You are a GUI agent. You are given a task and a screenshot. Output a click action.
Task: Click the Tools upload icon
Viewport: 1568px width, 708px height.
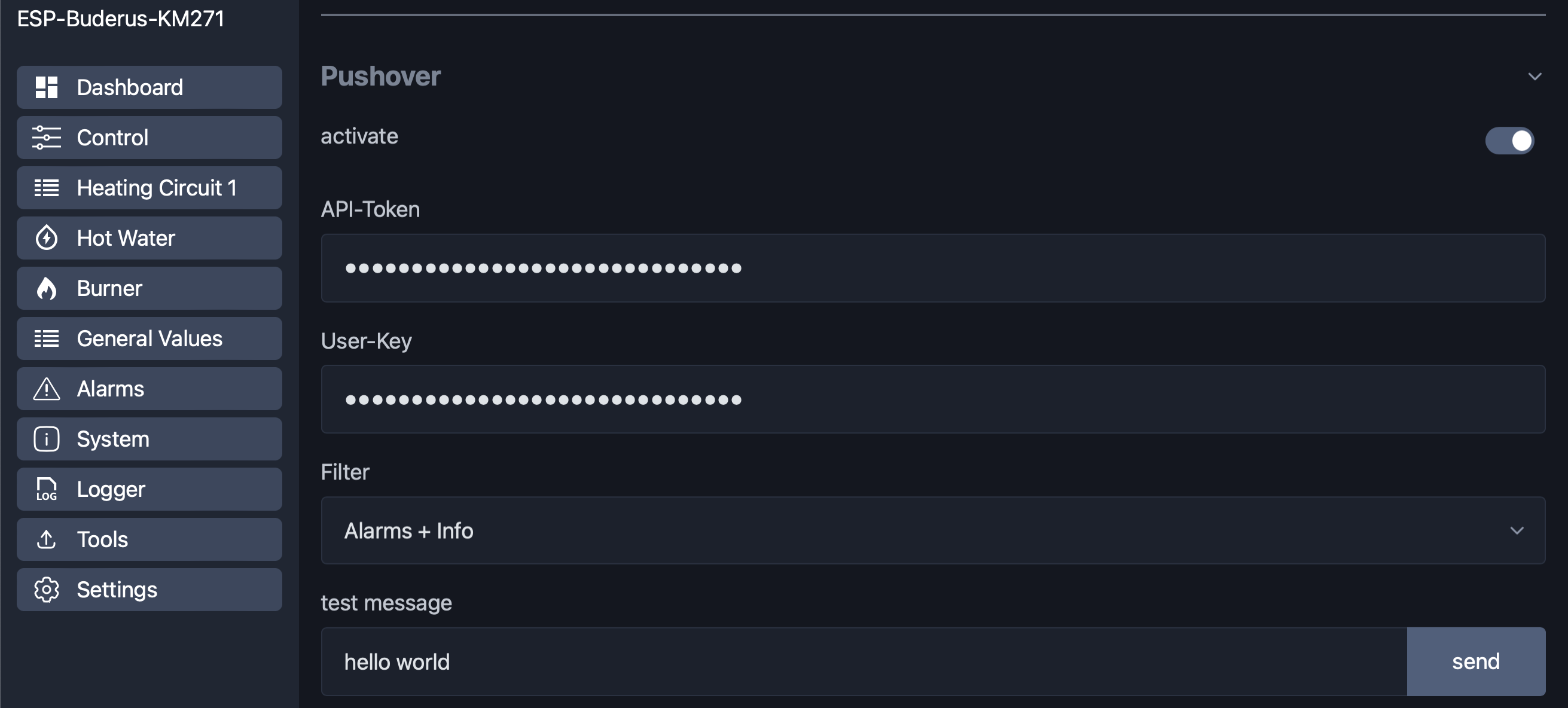pyautogui.click(x=46, y=539)
